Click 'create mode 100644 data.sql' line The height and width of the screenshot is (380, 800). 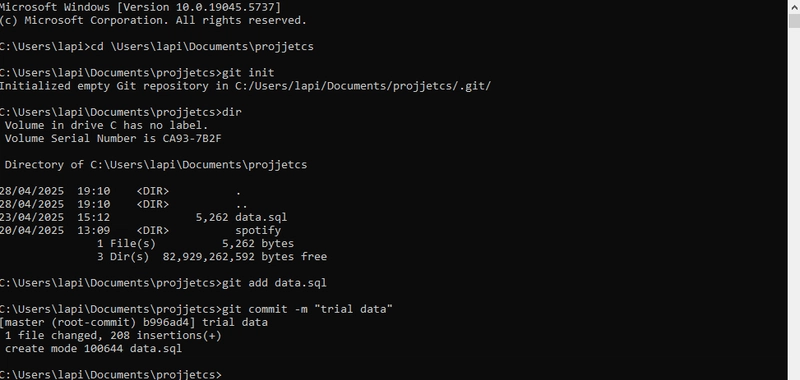[93, 349]
